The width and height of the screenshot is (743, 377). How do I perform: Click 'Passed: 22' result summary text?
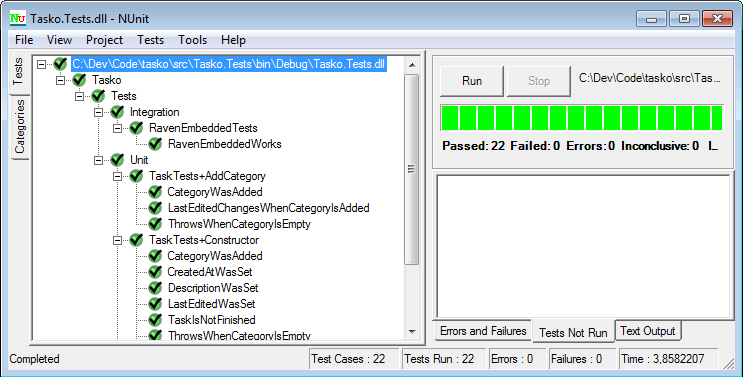pyautogui.click(x=473, y=146)
